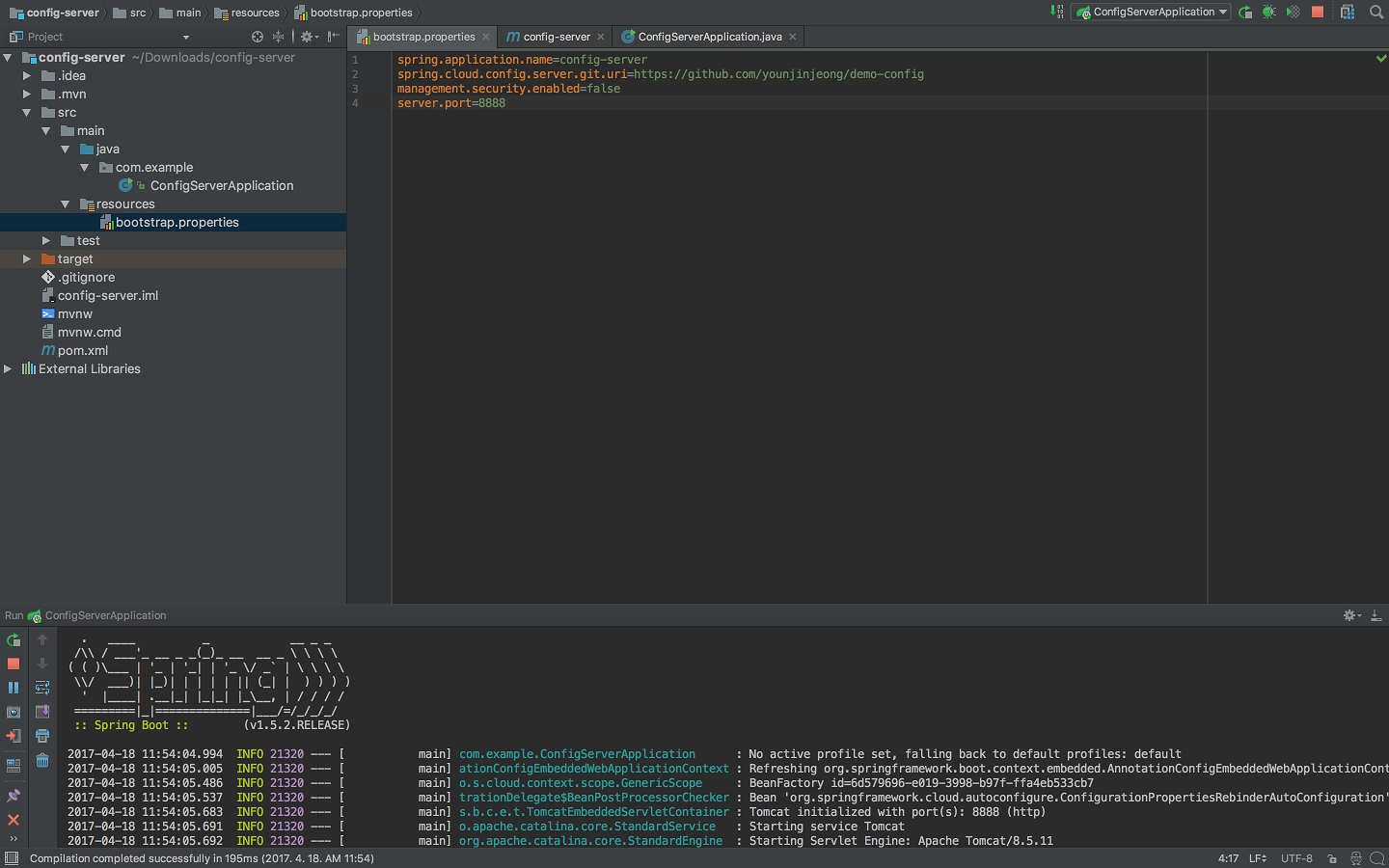Click the Search Everywhere magnifier
Viewport: 1389px width, 868px height.
1376,13
